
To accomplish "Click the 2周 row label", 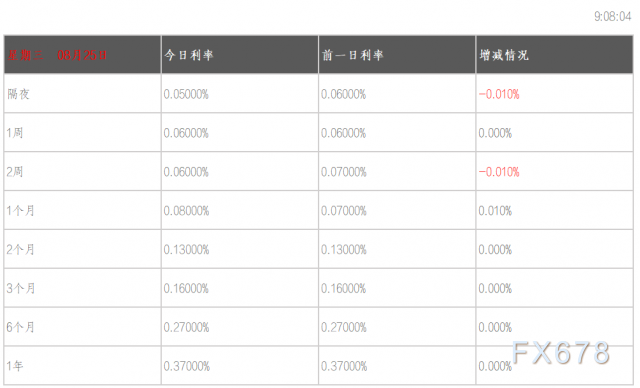I will [15, 172].
